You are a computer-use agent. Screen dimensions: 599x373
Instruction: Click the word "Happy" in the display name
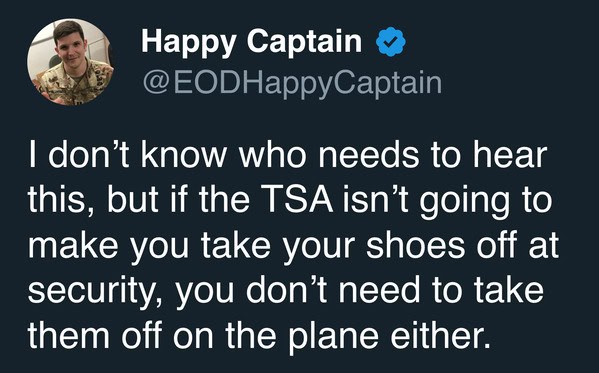pyautogui.click(x=189, y=42)
